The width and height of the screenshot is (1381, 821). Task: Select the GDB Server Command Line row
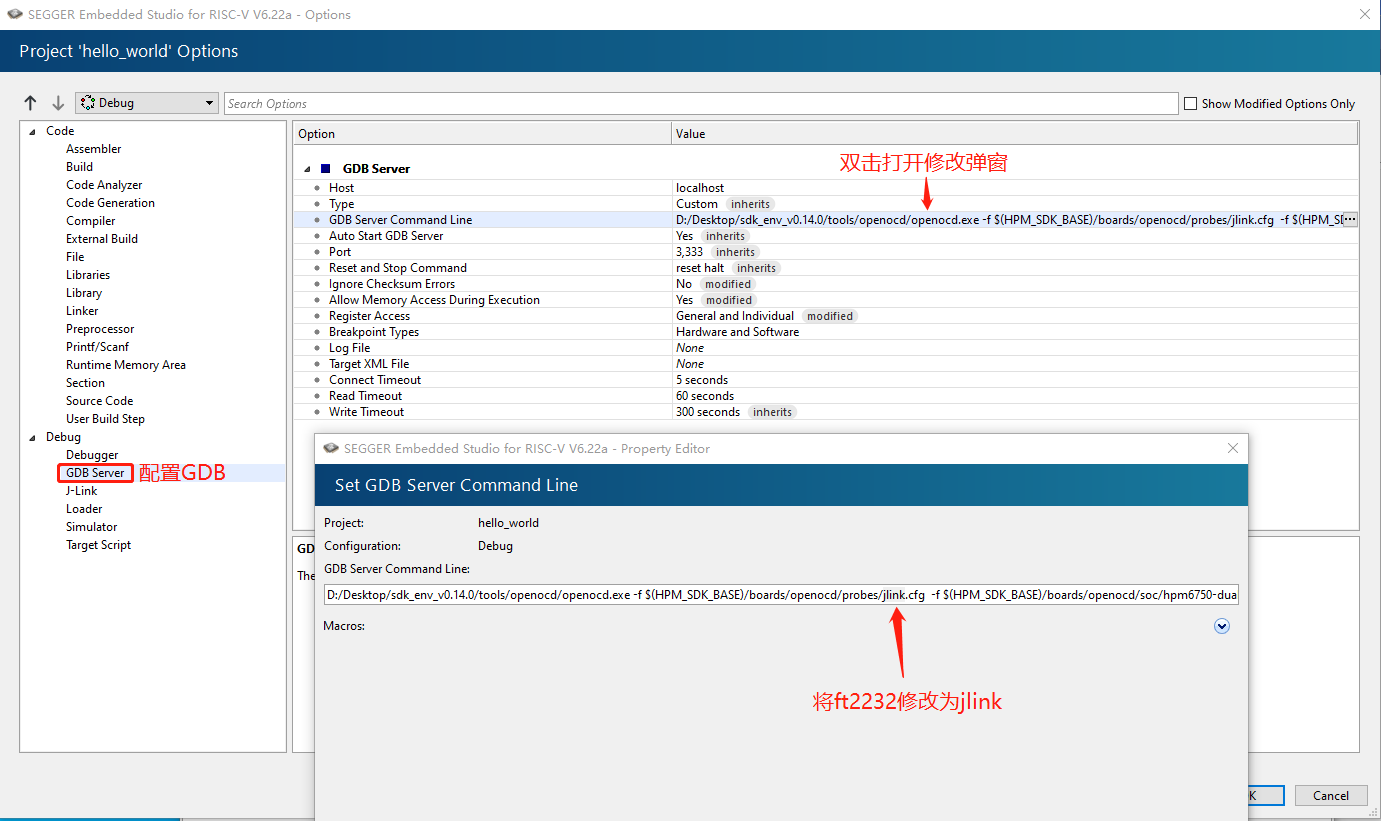(x=826, y=220)
